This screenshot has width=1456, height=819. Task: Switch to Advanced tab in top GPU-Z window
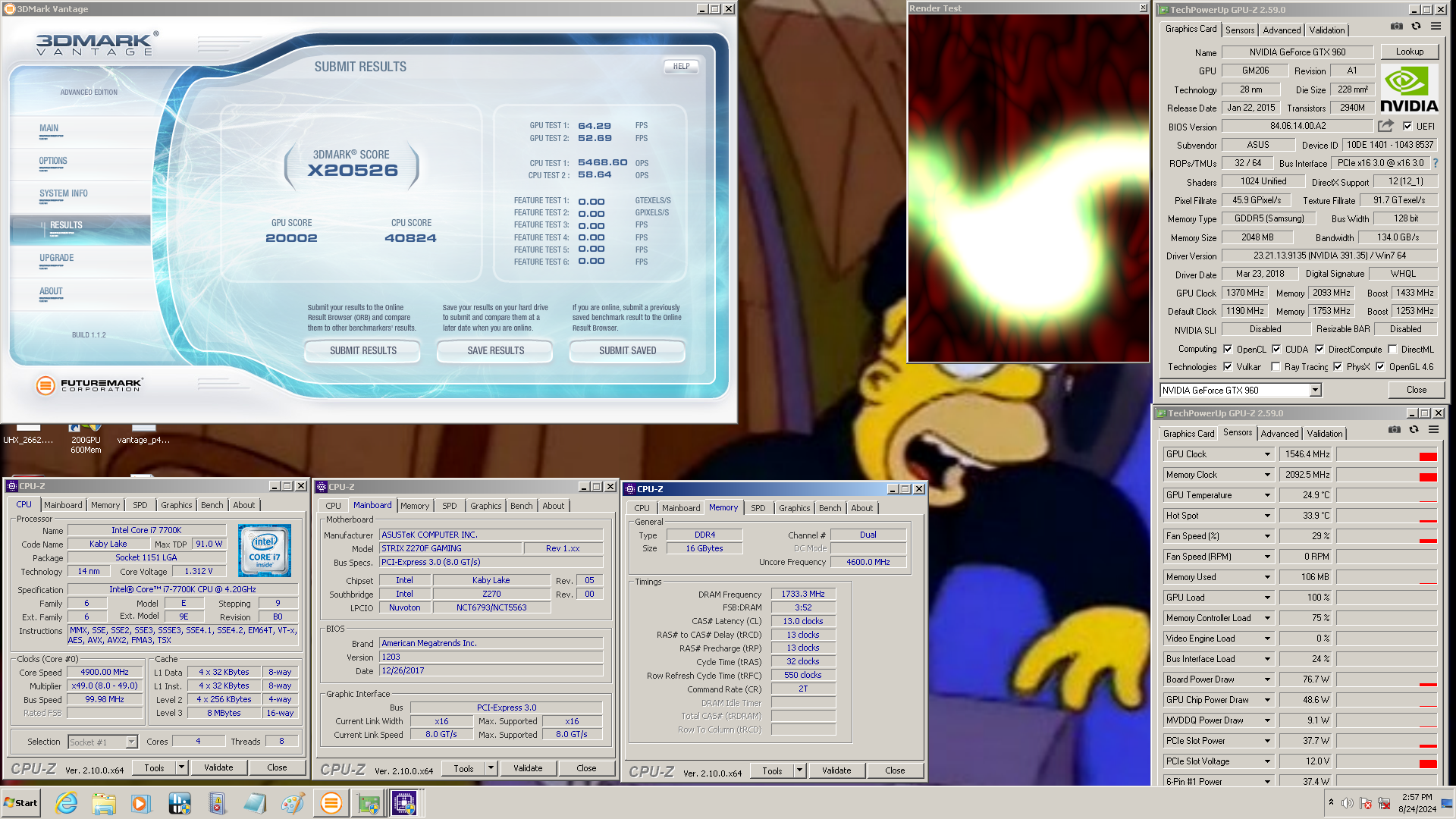(1282, 30)
